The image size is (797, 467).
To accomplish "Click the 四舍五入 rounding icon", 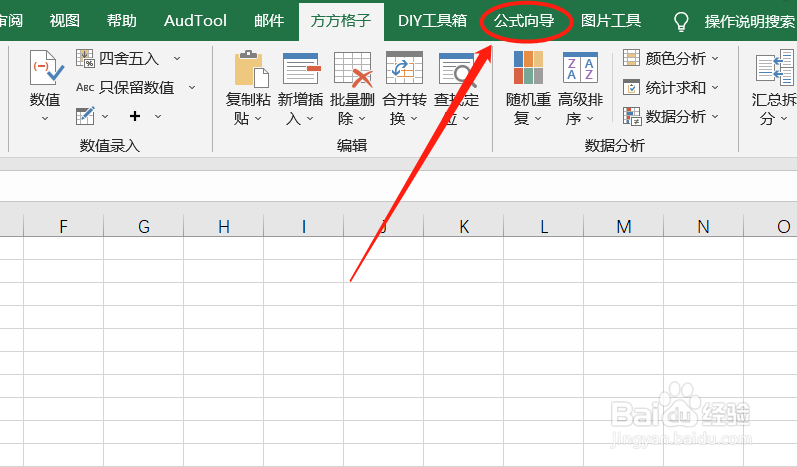I will (85, 58).
